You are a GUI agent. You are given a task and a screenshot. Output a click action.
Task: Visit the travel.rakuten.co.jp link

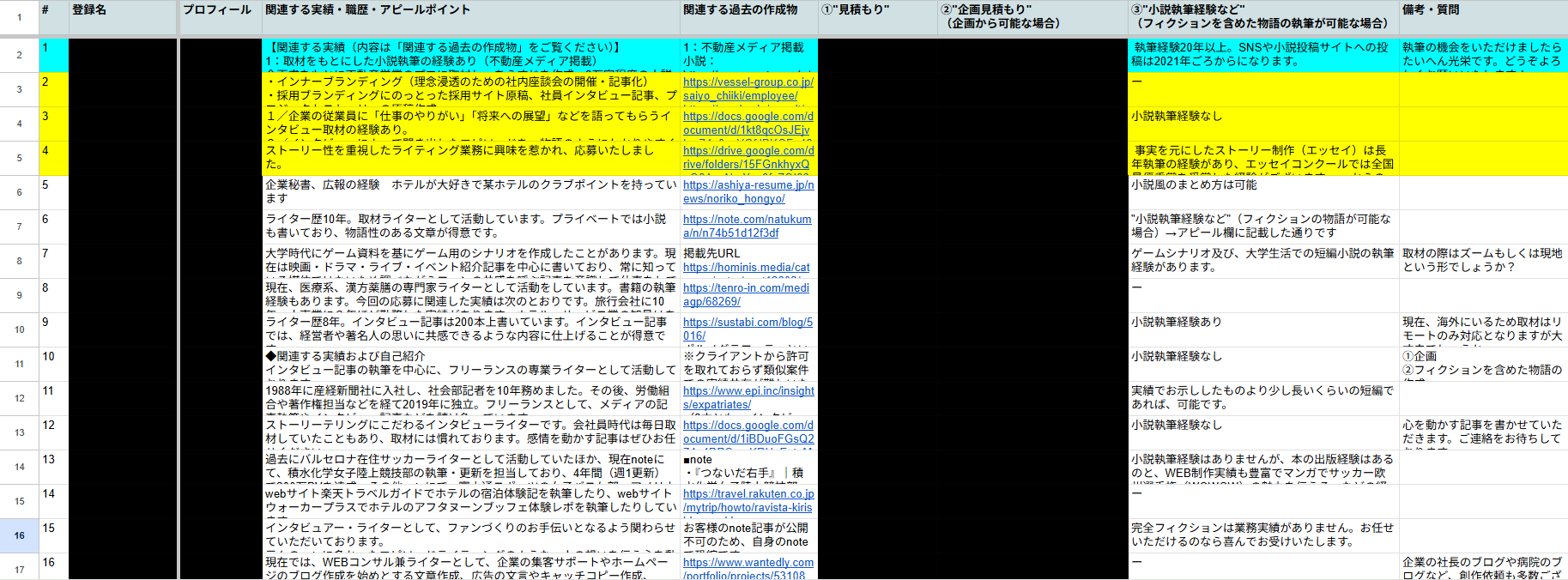(x=748, y=494)
